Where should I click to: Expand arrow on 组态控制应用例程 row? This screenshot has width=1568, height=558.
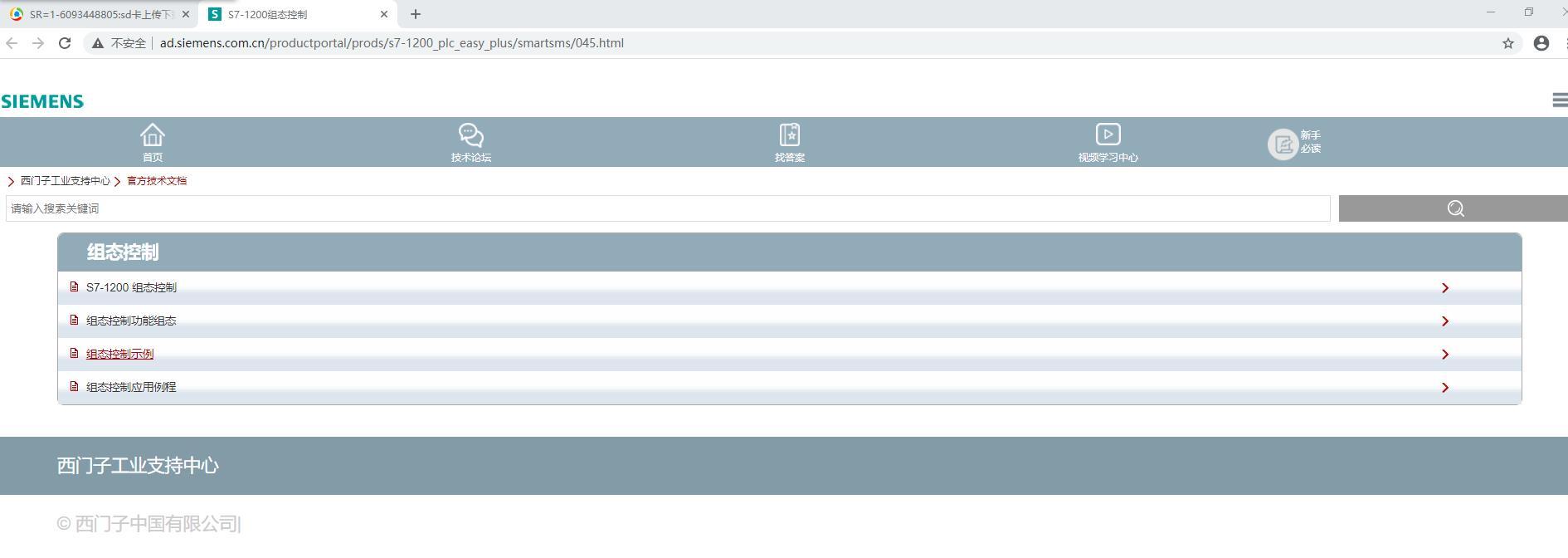coord(1445,388)
